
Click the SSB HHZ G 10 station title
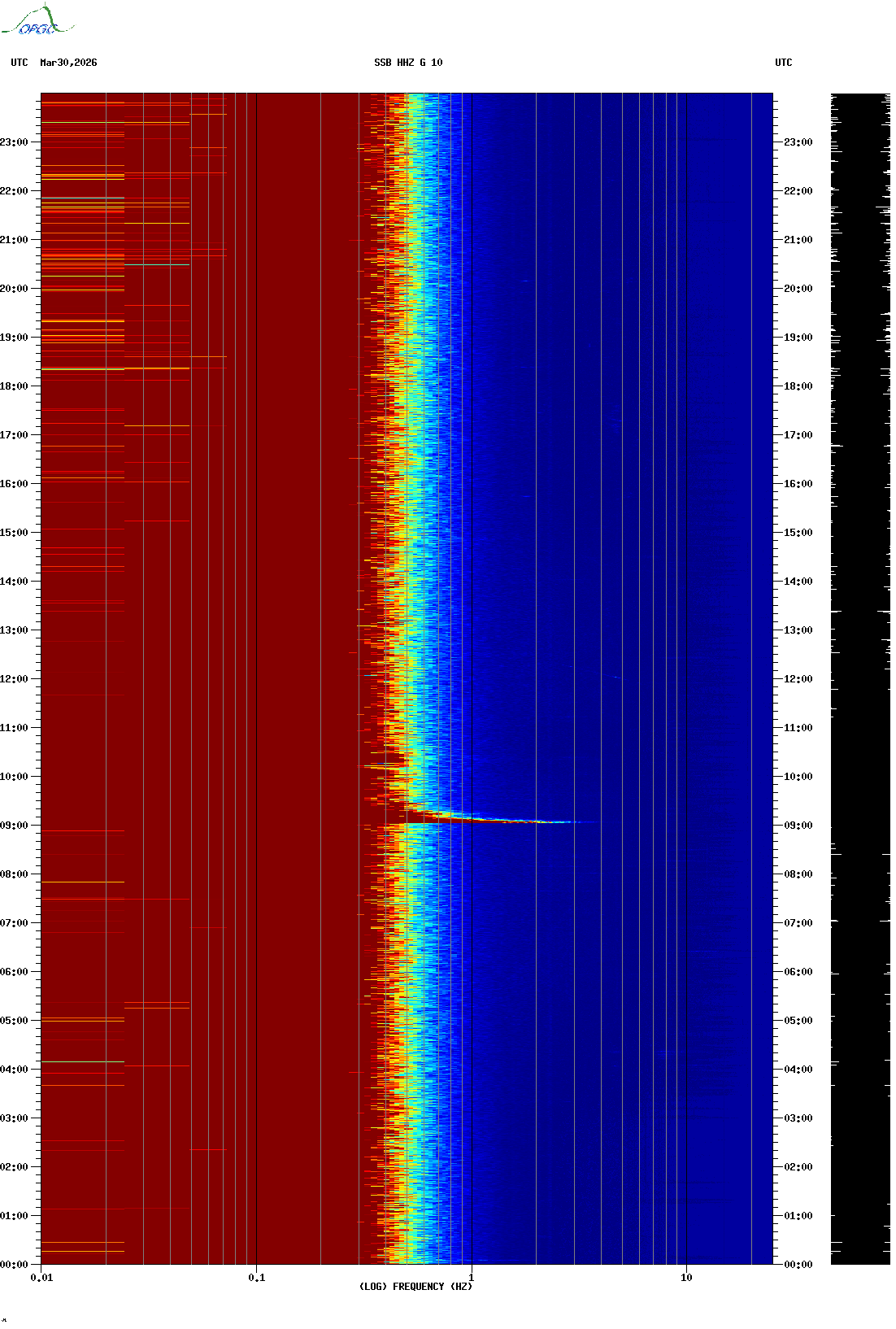(x=408, y=63)
